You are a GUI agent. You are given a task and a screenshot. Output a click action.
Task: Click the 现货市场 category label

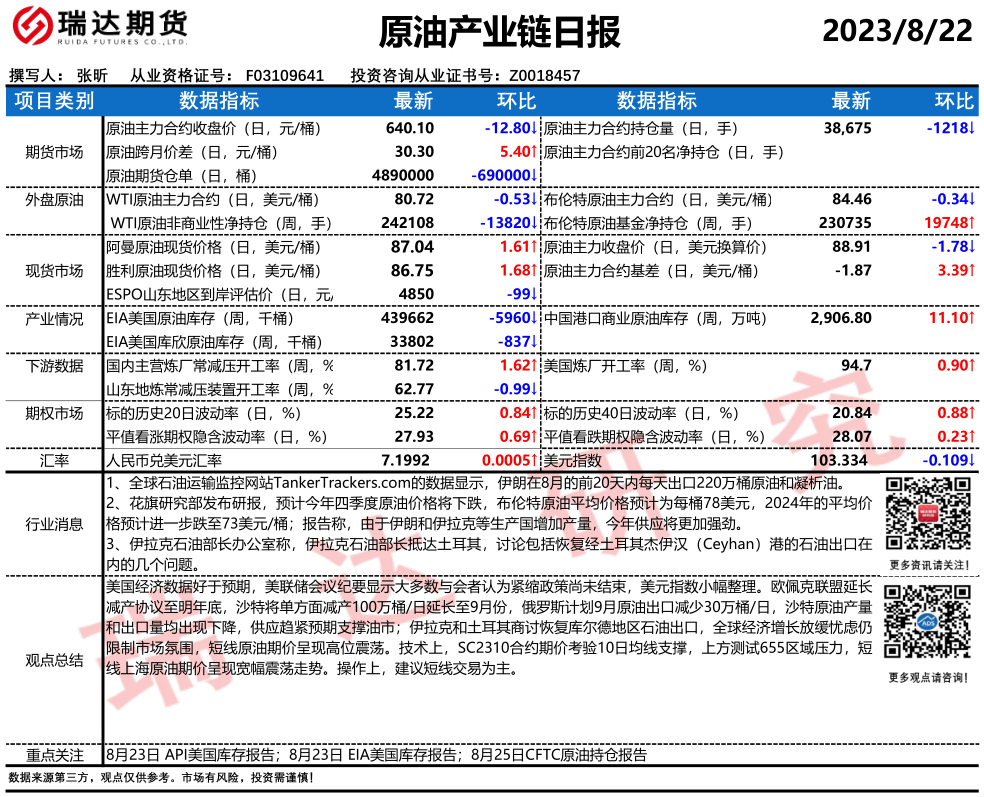(54, 270)
